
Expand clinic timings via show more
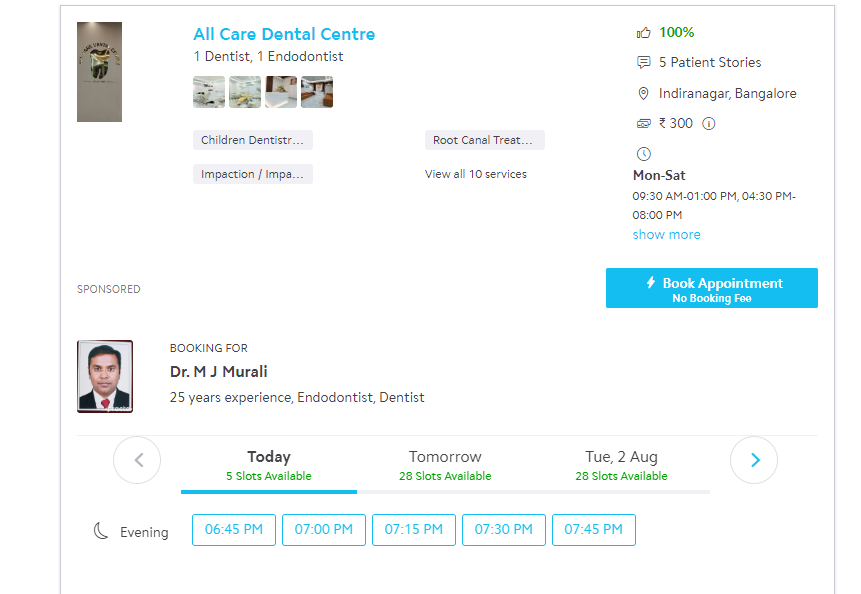pos(666,235)
